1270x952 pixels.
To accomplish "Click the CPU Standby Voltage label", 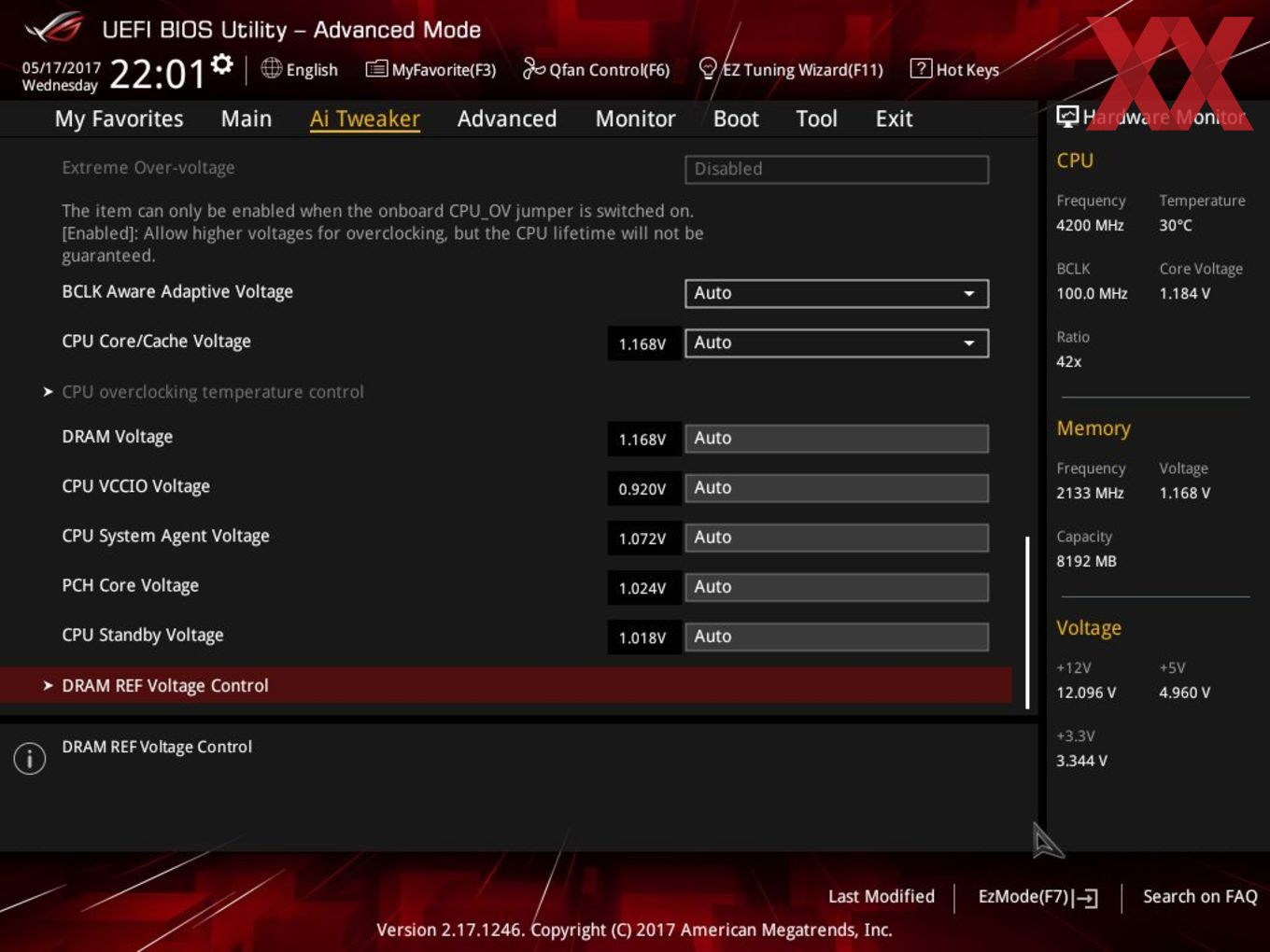I will pos(143,636).
